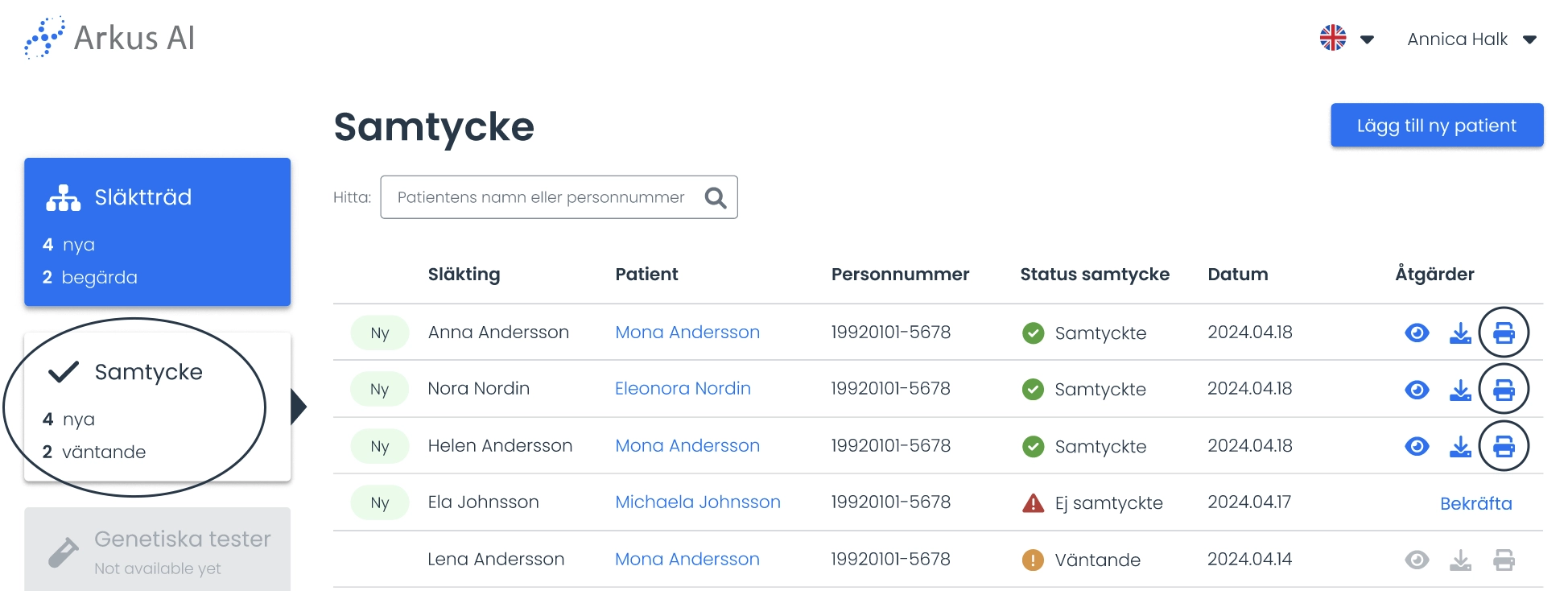
Task: Download Helen Andersson's consent document
Action: [x=1460, y=446]
